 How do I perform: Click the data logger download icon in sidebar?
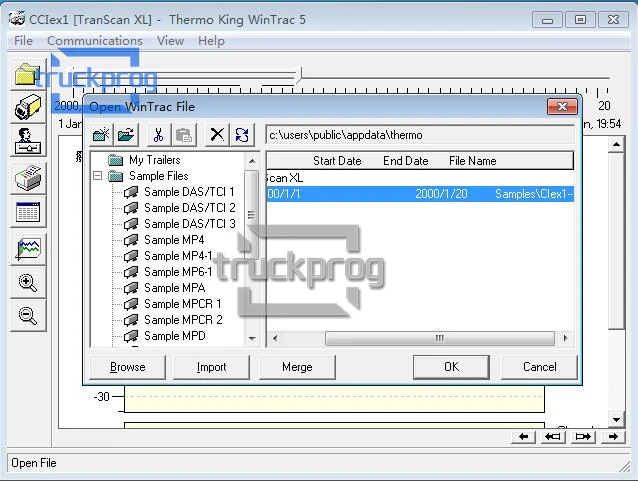point(28,107)
